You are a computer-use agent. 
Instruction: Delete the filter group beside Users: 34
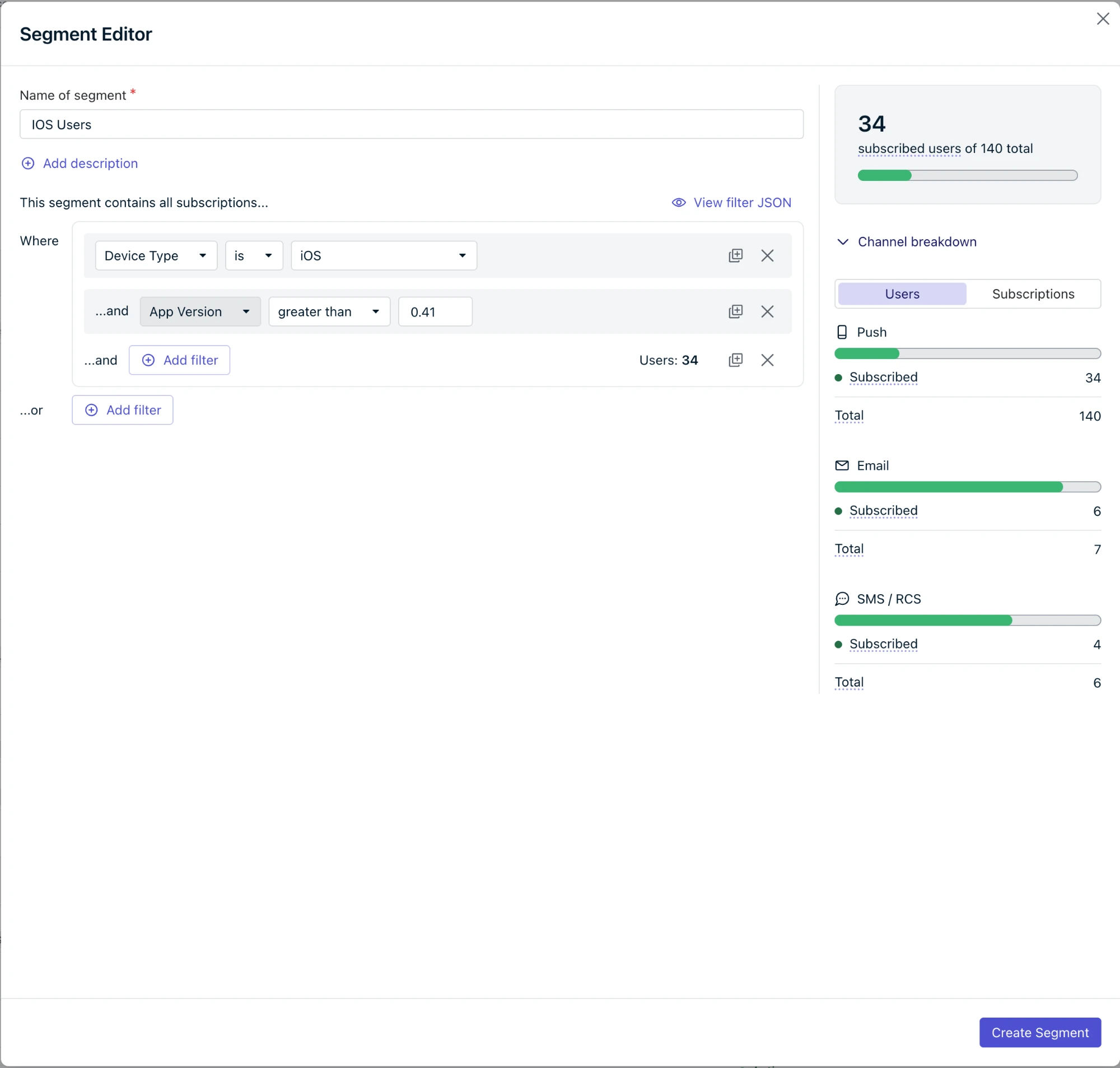(767, 360)
